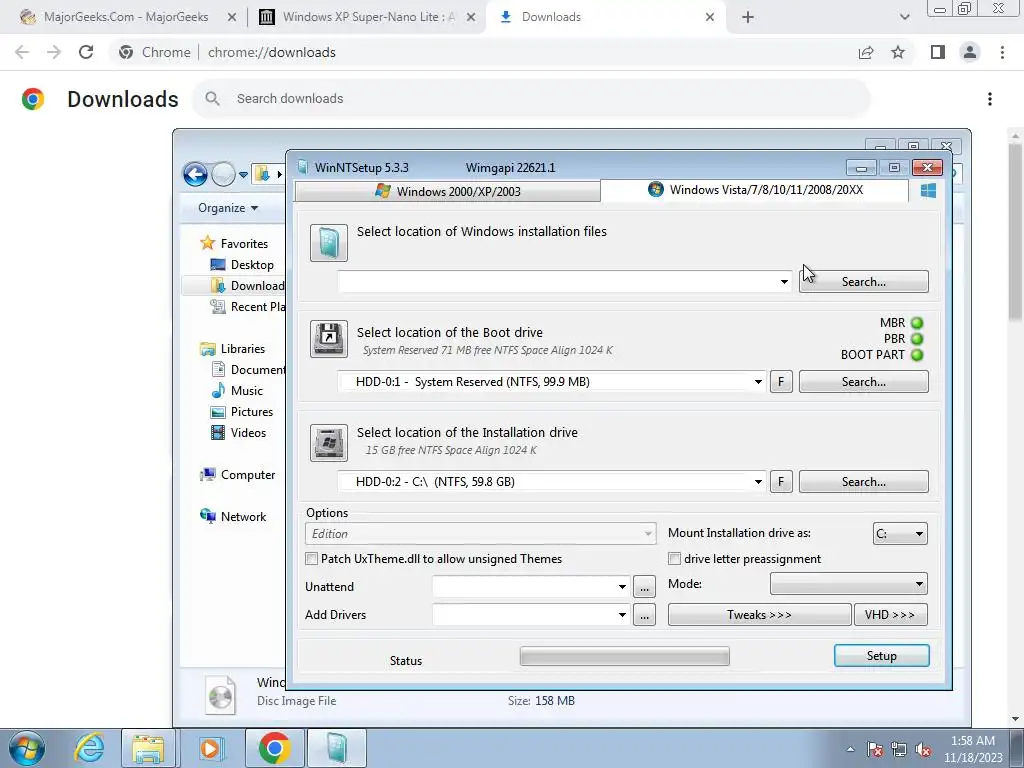The image size is (1024, 768).
Task: Open Windows Explorer taskbar icon
Action: (148, 748)
